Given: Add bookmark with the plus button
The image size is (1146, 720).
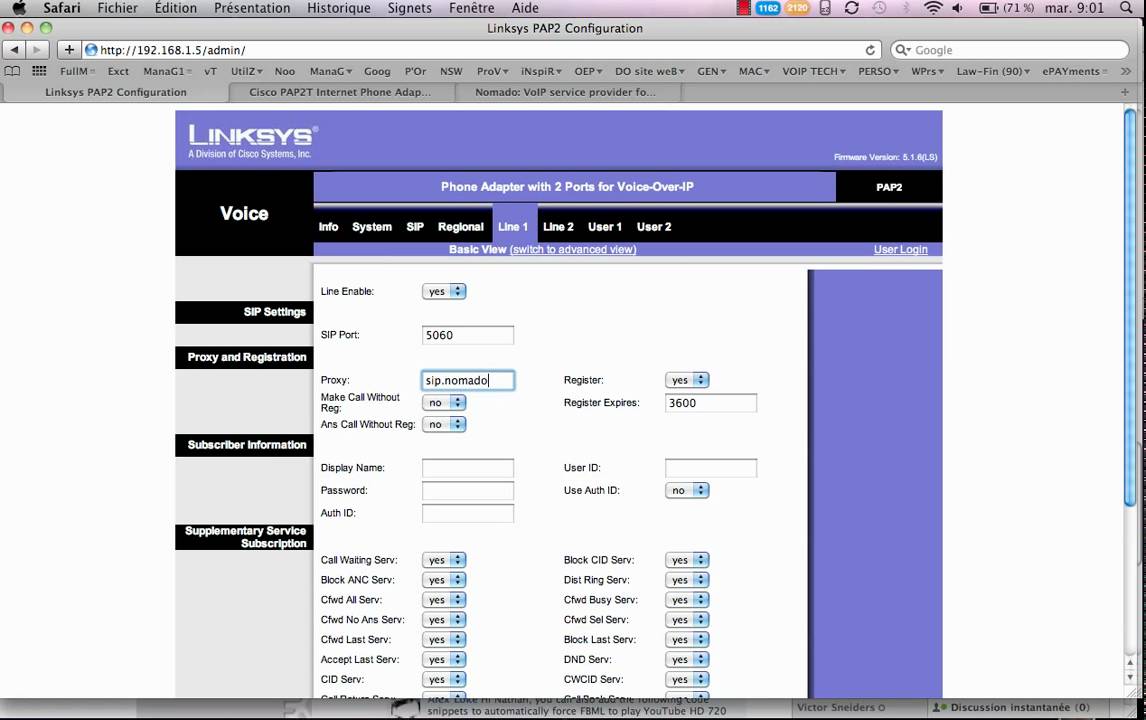Looking at the screenshot, I should click(x=69, y=50).
